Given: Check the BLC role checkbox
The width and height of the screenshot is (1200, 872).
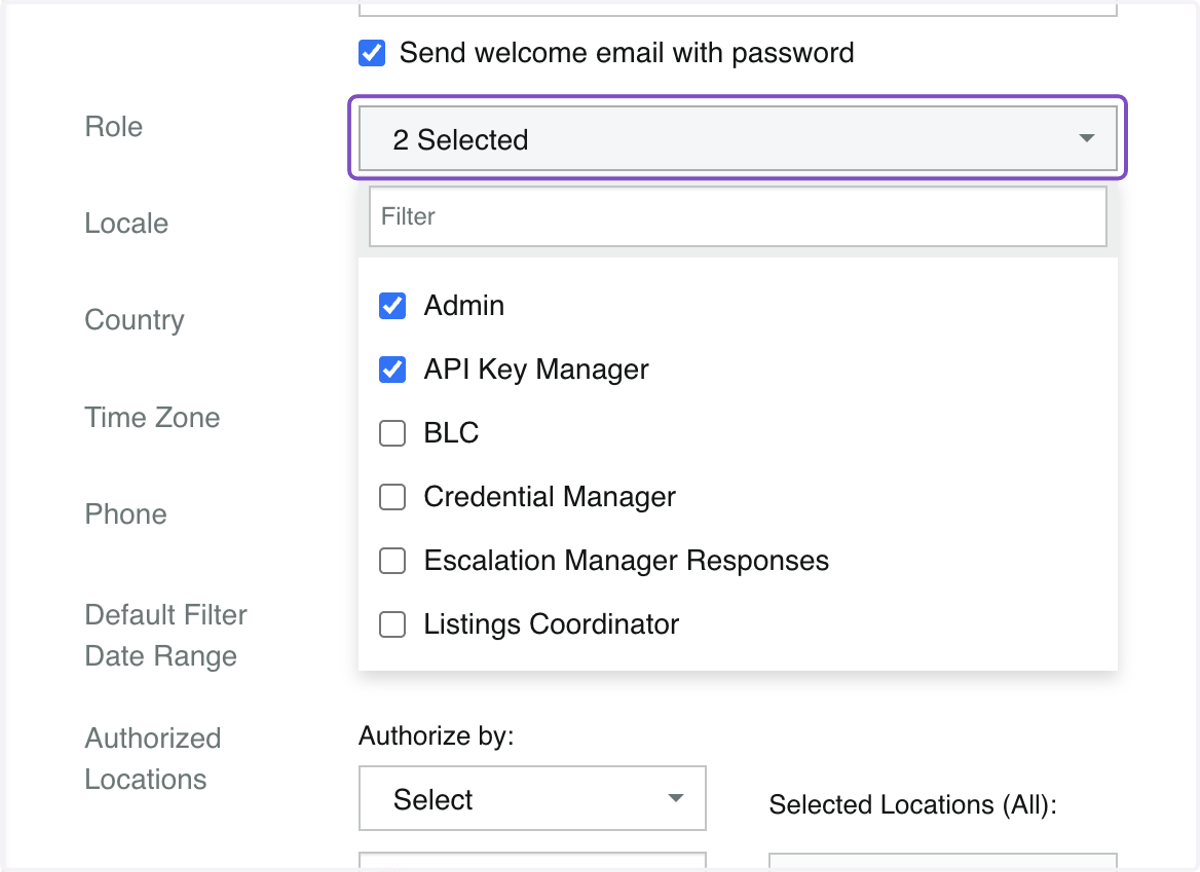Looking at the screenshot, I should coord(393,433).
